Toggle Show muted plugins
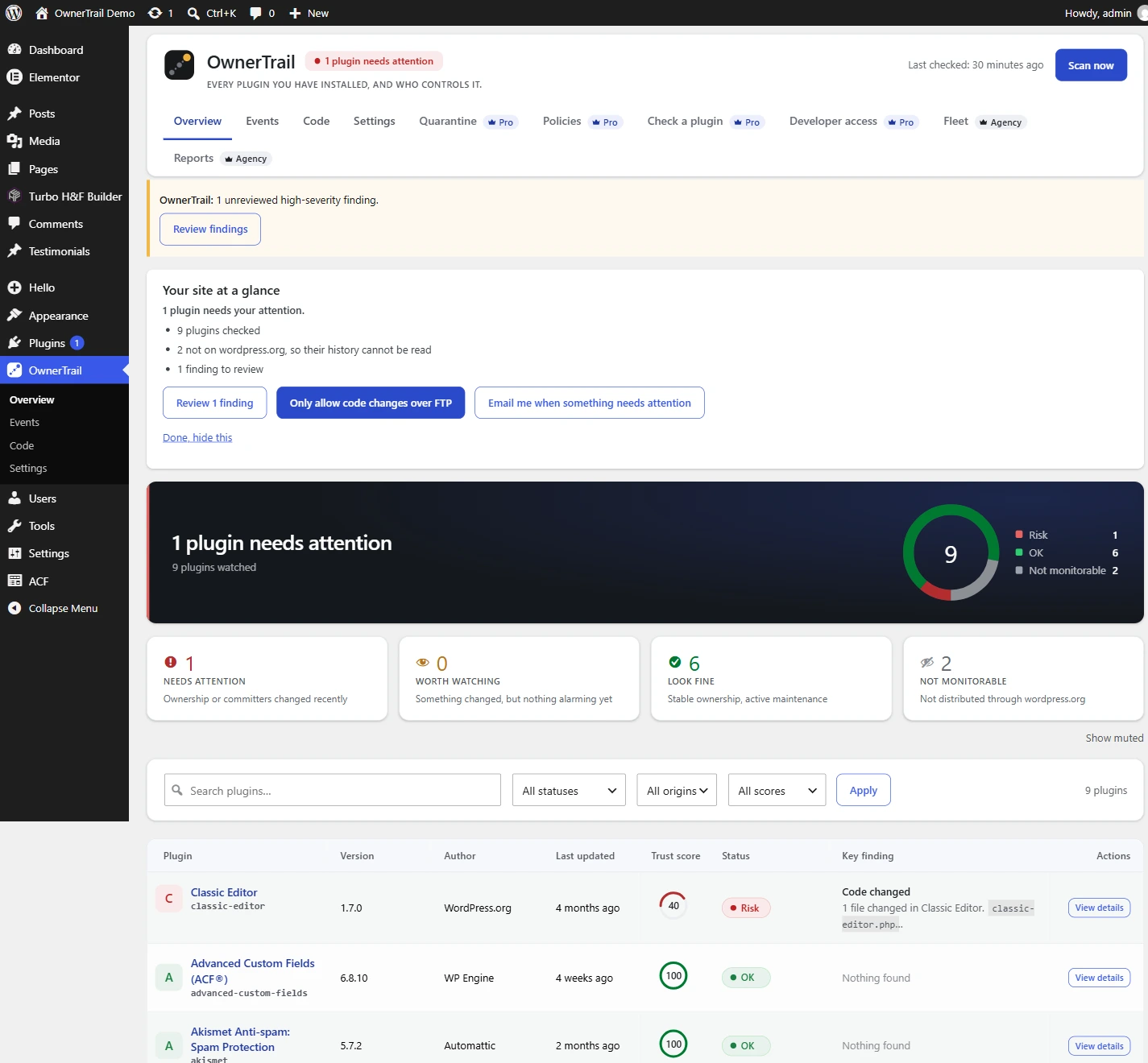 click(x=1114, y=738)
